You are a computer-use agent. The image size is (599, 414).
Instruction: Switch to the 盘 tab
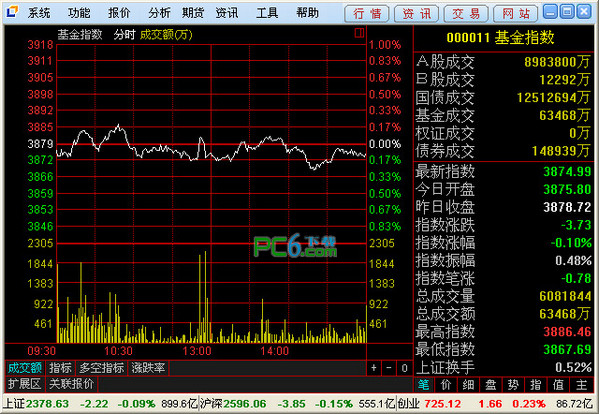point(491,385)
